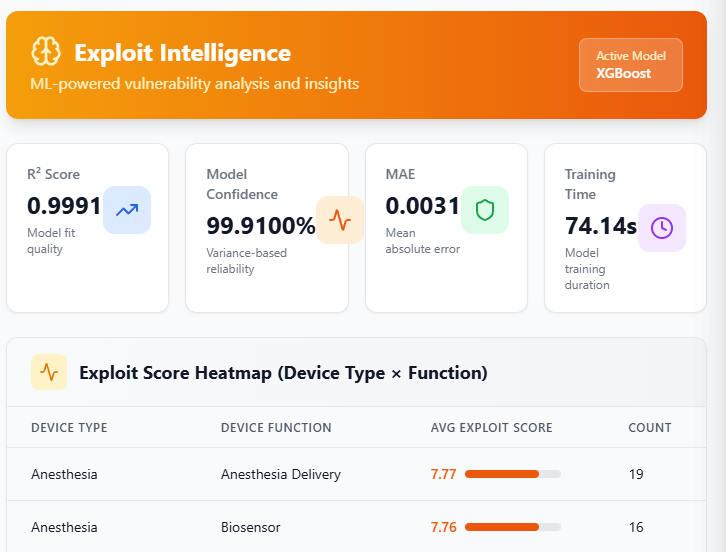Click the MAE value 0.0031
Viewport: 726px width, 552px height.
point(422,206)
